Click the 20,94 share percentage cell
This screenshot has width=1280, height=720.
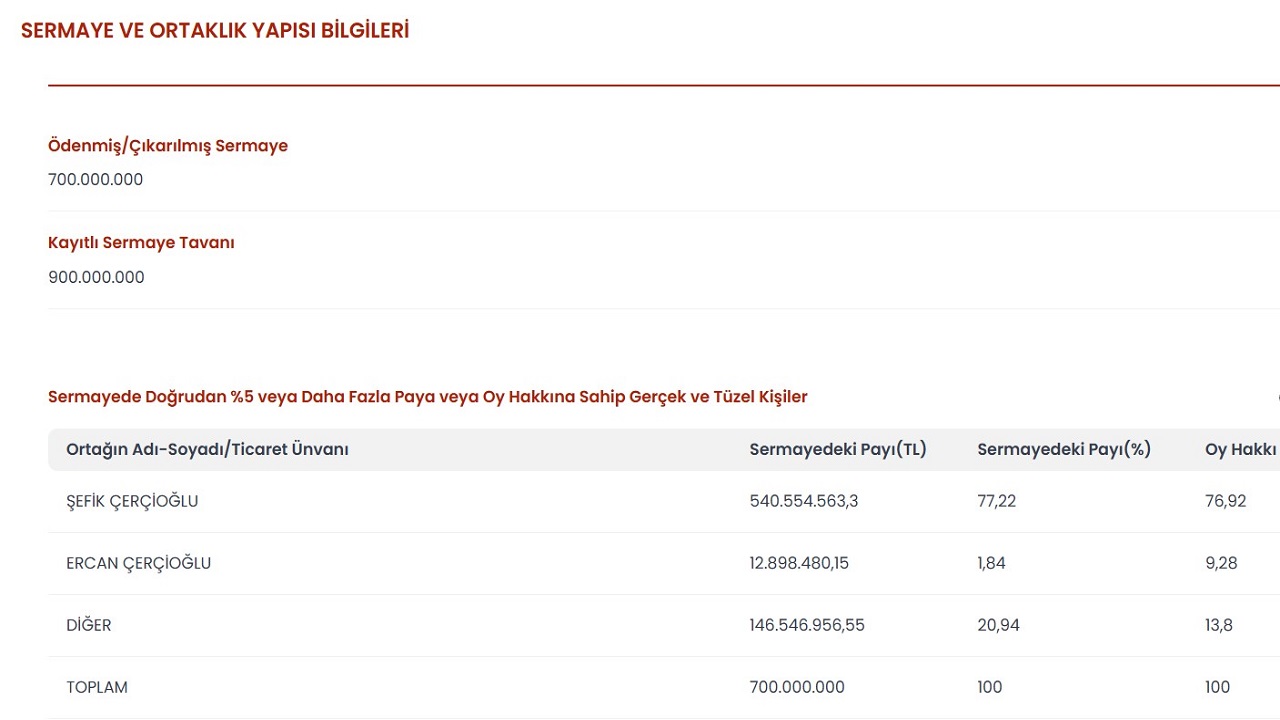(998, 625)
